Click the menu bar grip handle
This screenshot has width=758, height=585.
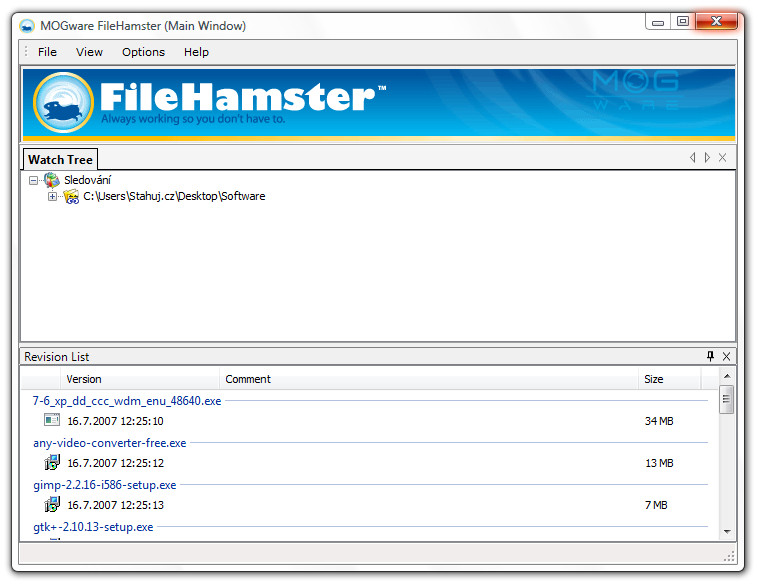tap(26, 52)
